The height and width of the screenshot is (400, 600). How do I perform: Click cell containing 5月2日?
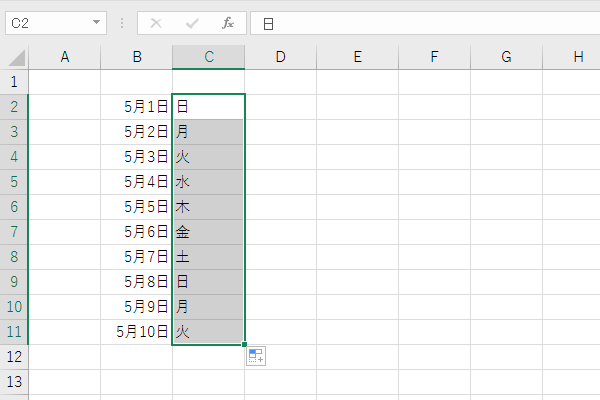click(137, 132)
